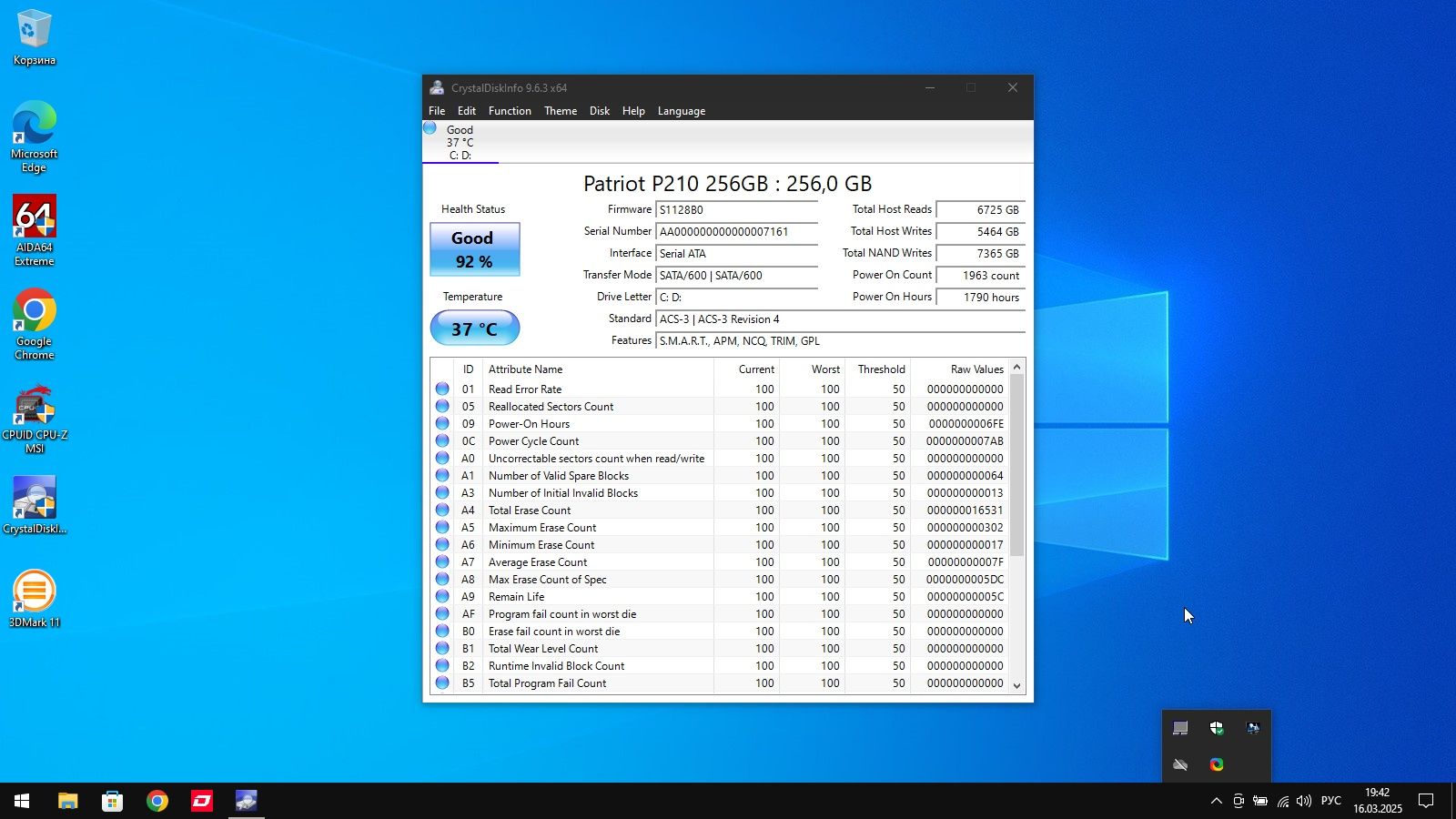
Task: Click the status circle for Read Error Rate
Action: click(x=442, y=389)
